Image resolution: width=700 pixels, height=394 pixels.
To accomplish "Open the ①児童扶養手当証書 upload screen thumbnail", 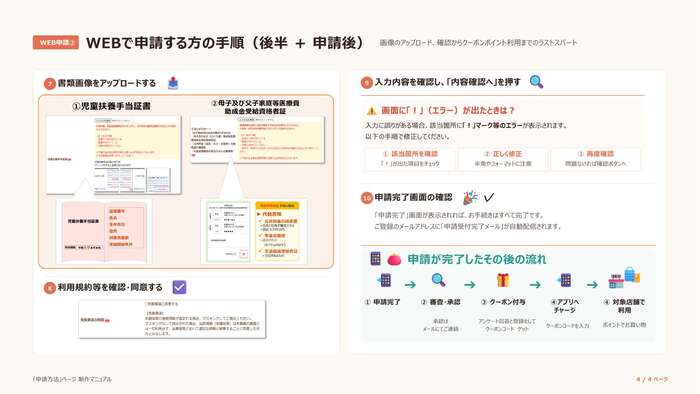I will (x=114, y=155).
